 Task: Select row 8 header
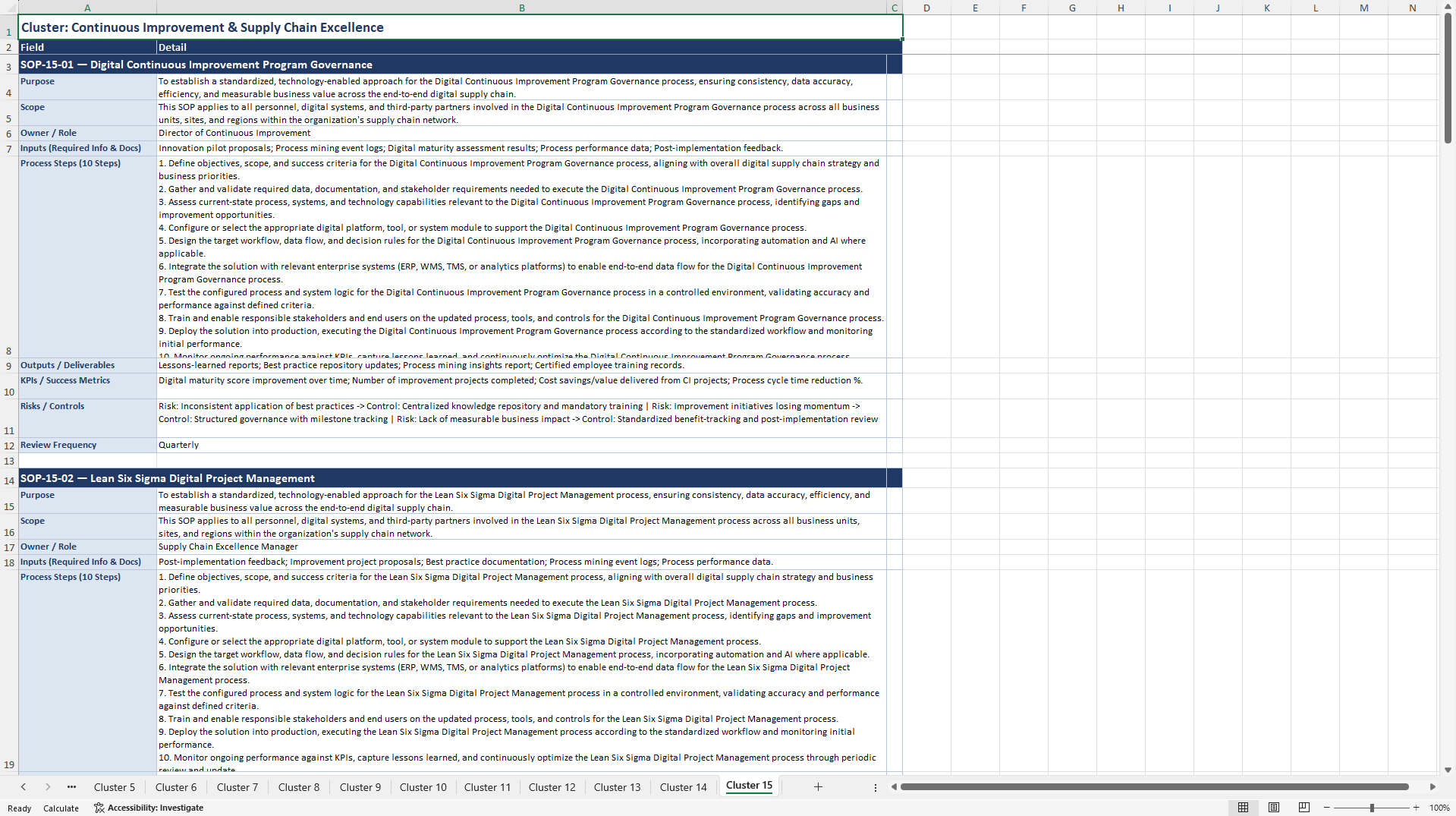(x=9, y=257)
